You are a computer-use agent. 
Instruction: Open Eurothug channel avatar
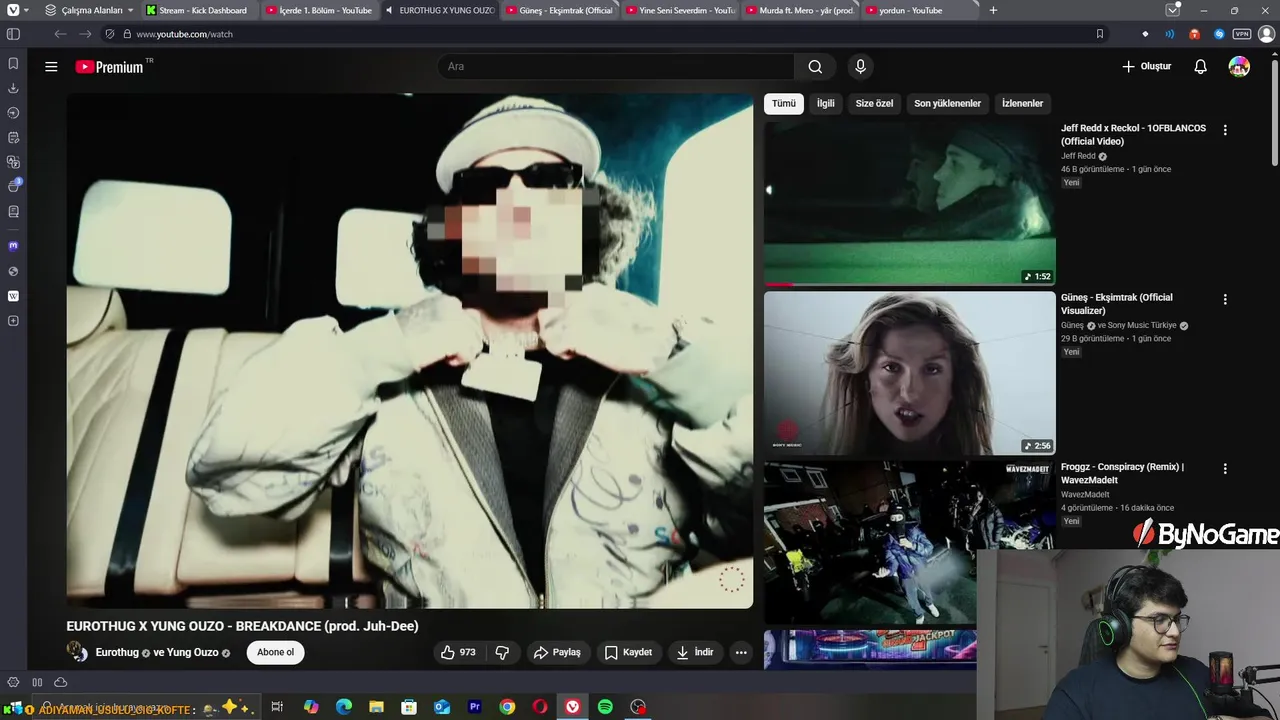coord(77,652)
